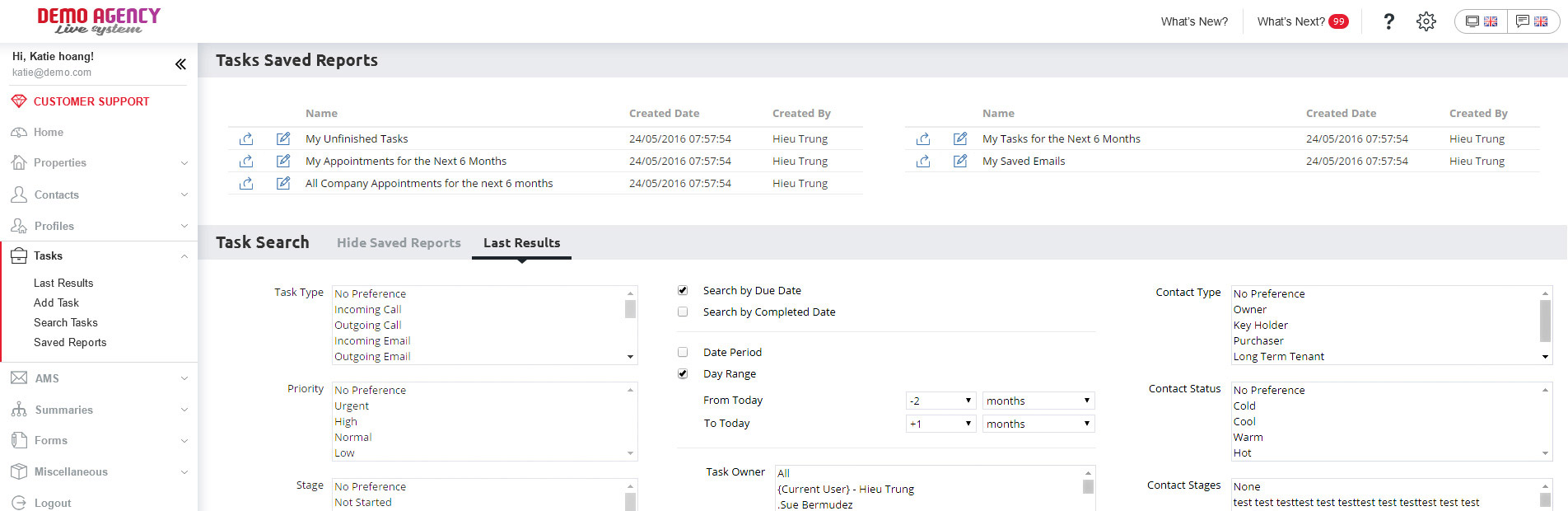The image size is (1568, 511).
Task: Edit My Appointments for the Next 6 Months
Action: [x=283, y=161]
